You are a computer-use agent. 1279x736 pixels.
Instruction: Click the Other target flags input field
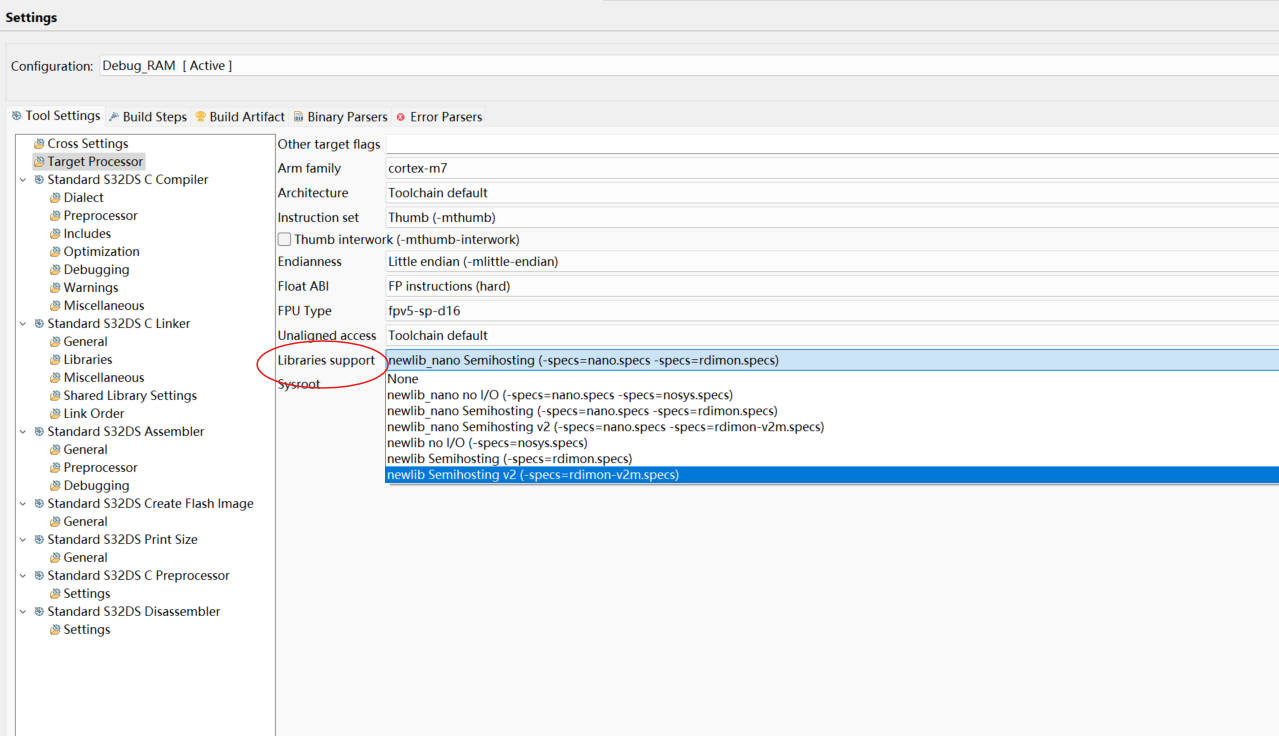[832, 145]
